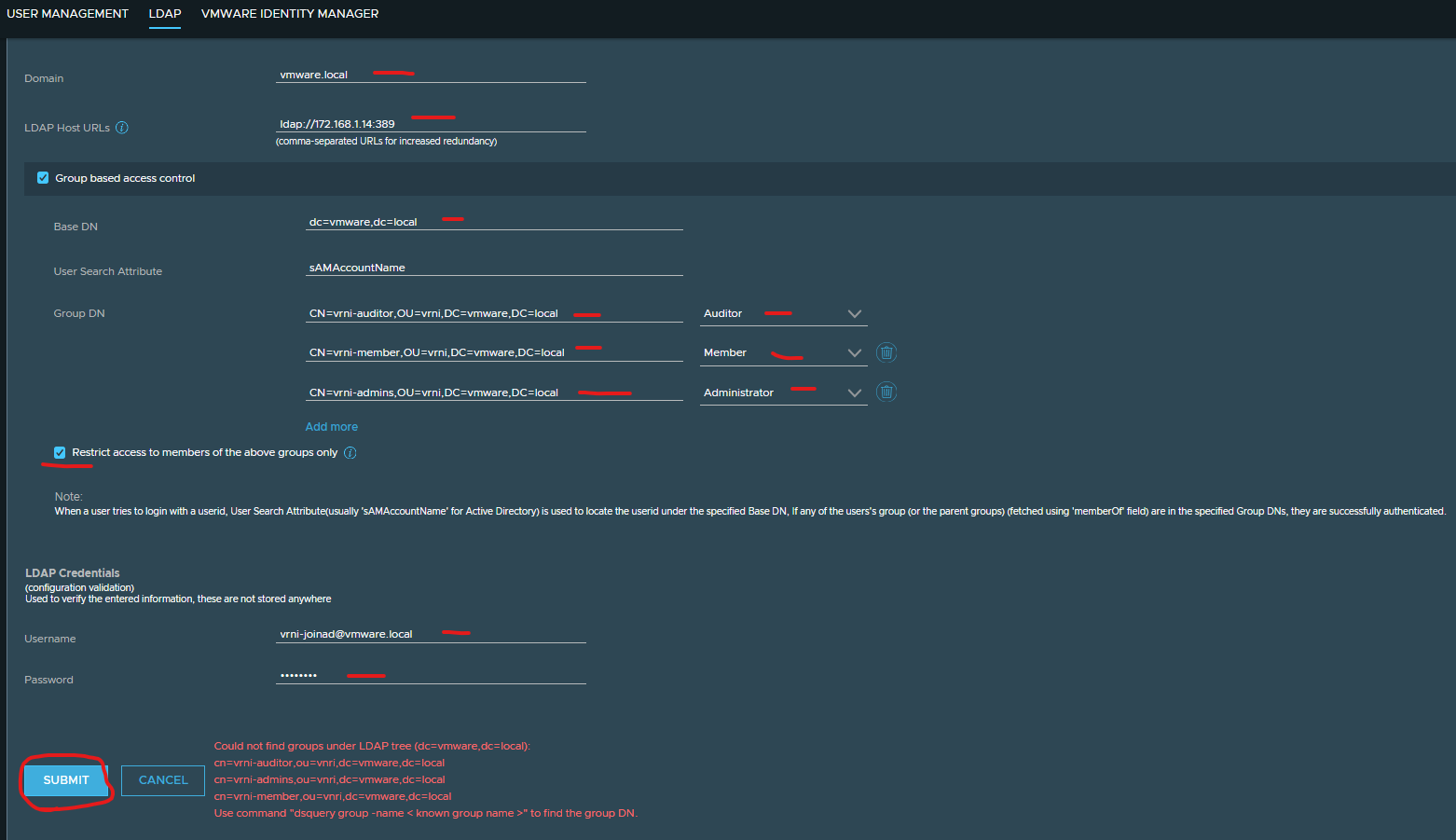Viewport: 1456px width, 840px height.
Task: Edit the vrni-auditor Group DN field
Action: point(494,313)
